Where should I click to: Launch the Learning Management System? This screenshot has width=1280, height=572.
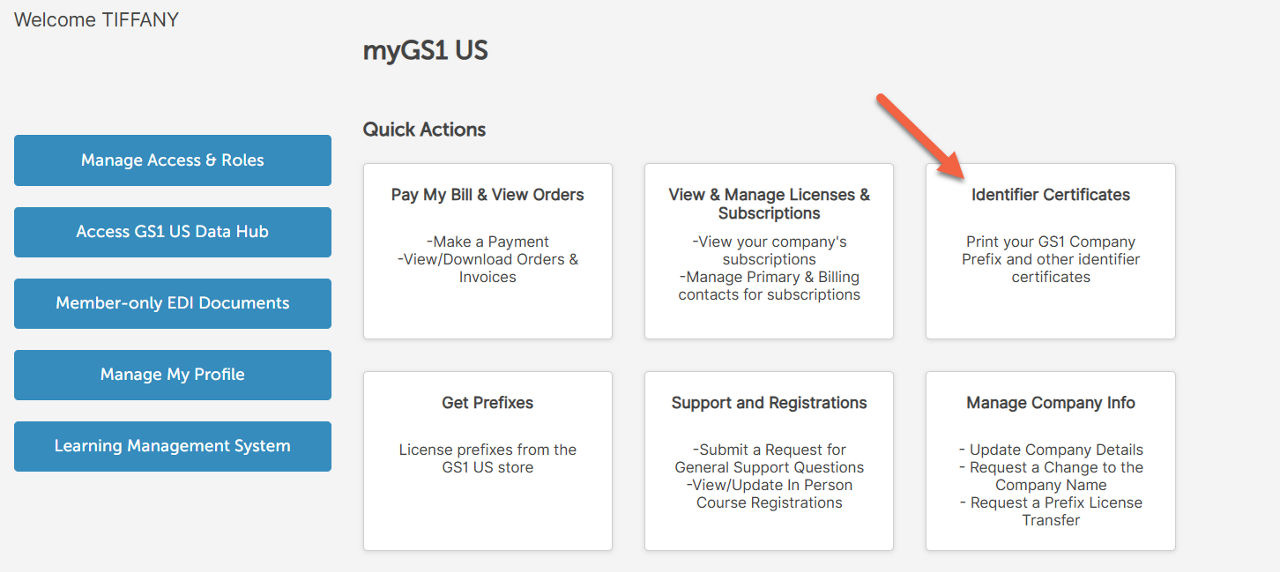pos(172,446)
